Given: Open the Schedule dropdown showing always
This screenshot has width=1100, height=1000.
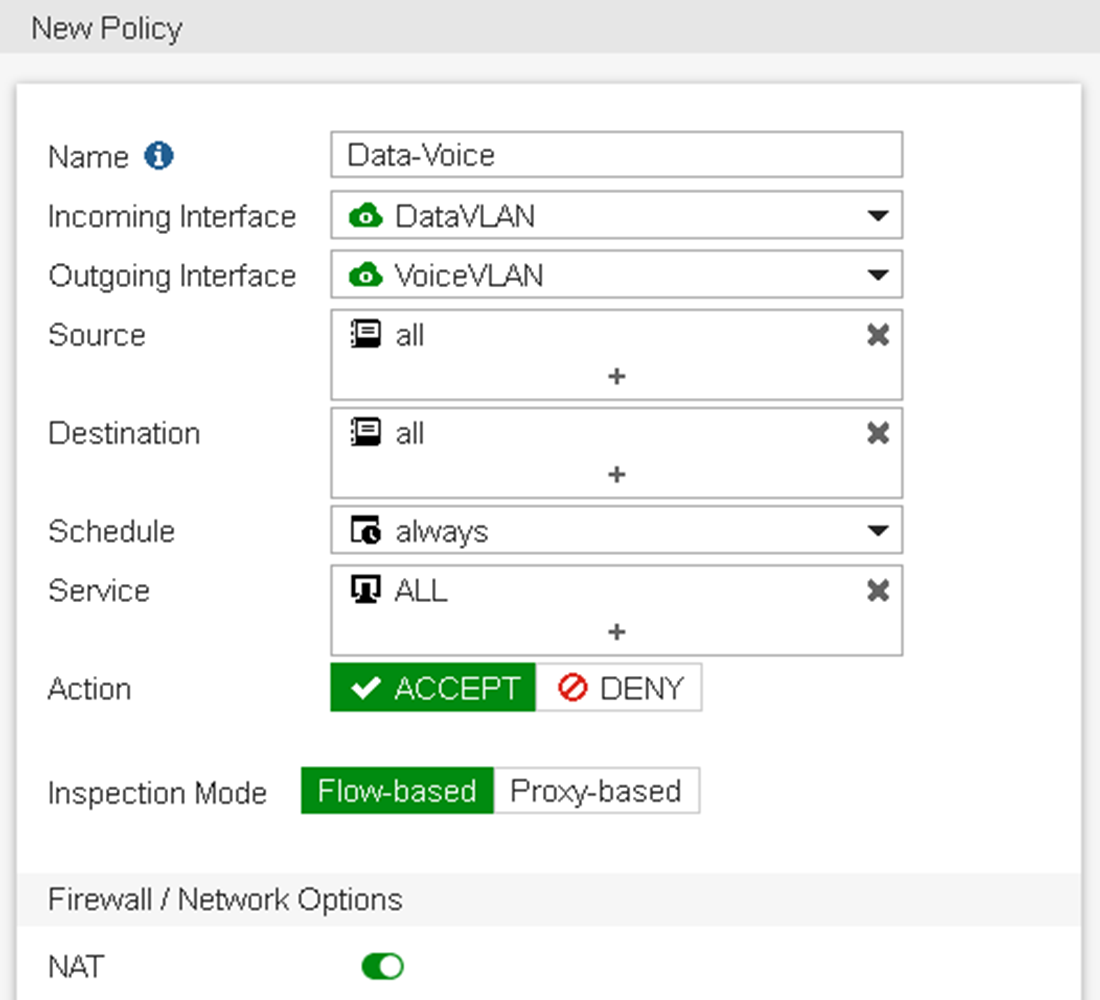Looking at the screenshot, I should click(x=878, y=531).
